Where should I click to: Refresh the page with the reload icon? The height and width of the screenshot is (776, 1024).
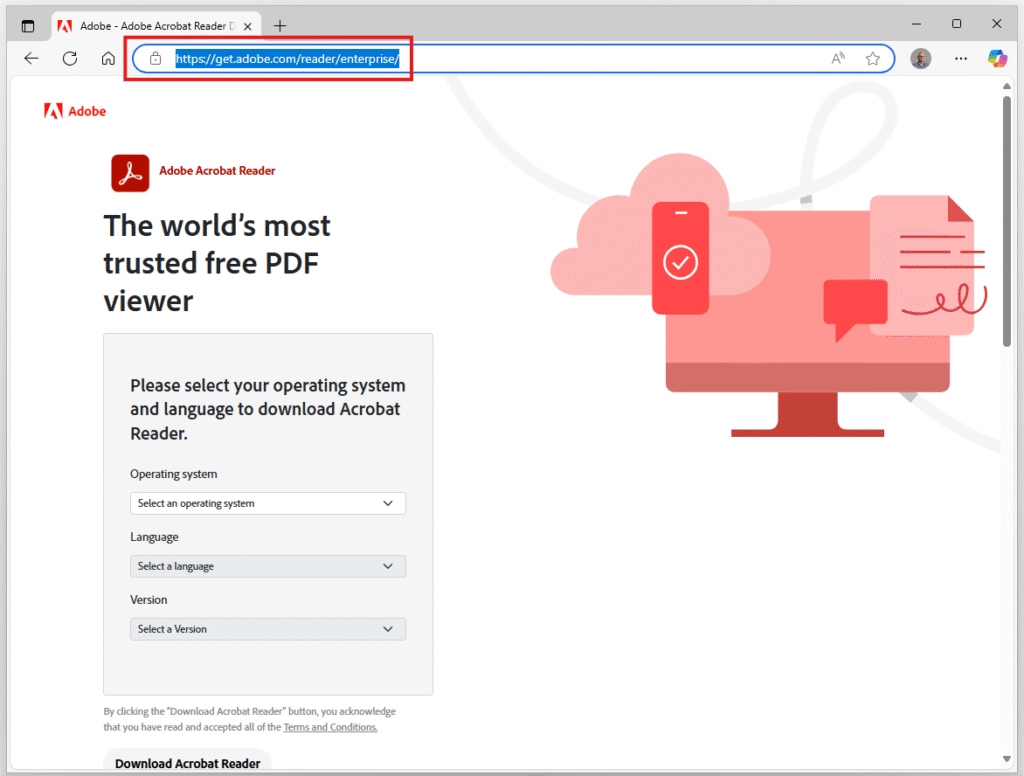pyautogui.click(x=70, y=58)
